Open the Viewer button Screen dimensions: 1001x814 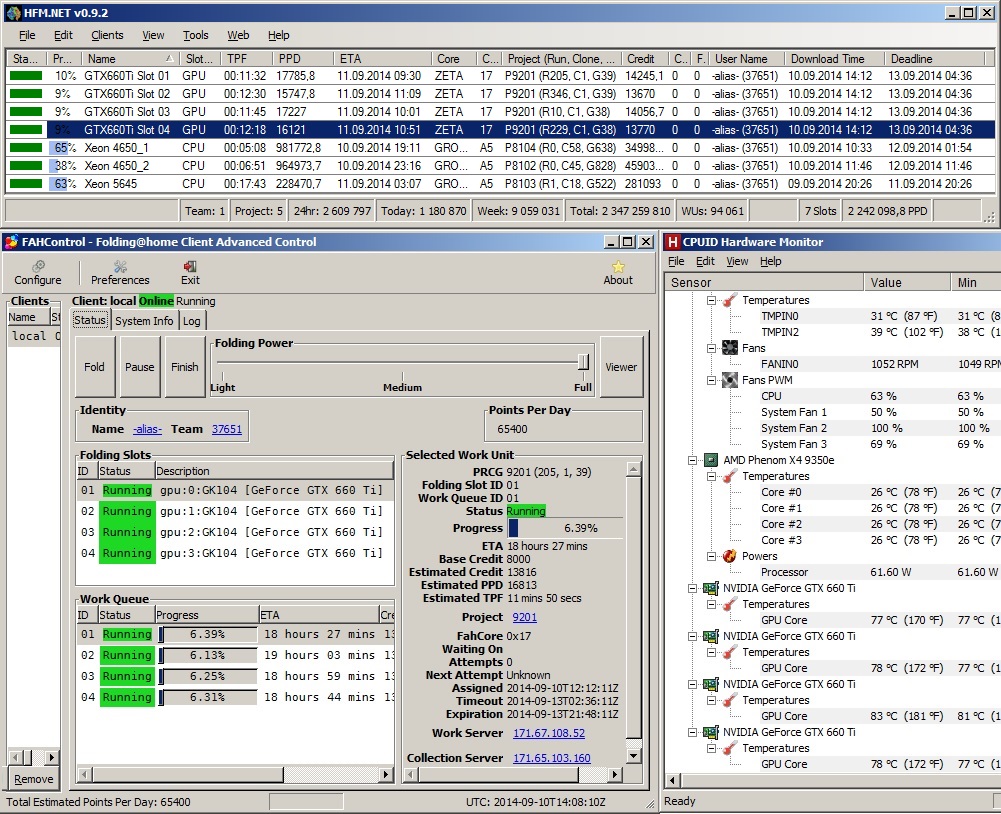coord(621,367)
